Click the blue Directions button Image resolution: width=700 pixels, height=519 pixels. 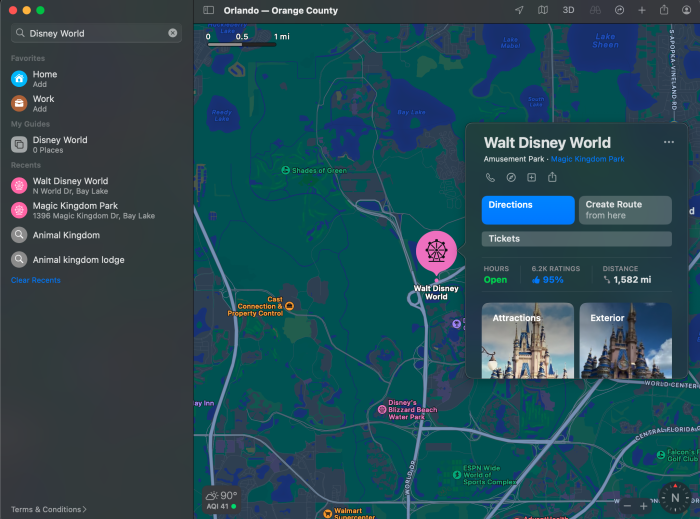coord(528,210)
